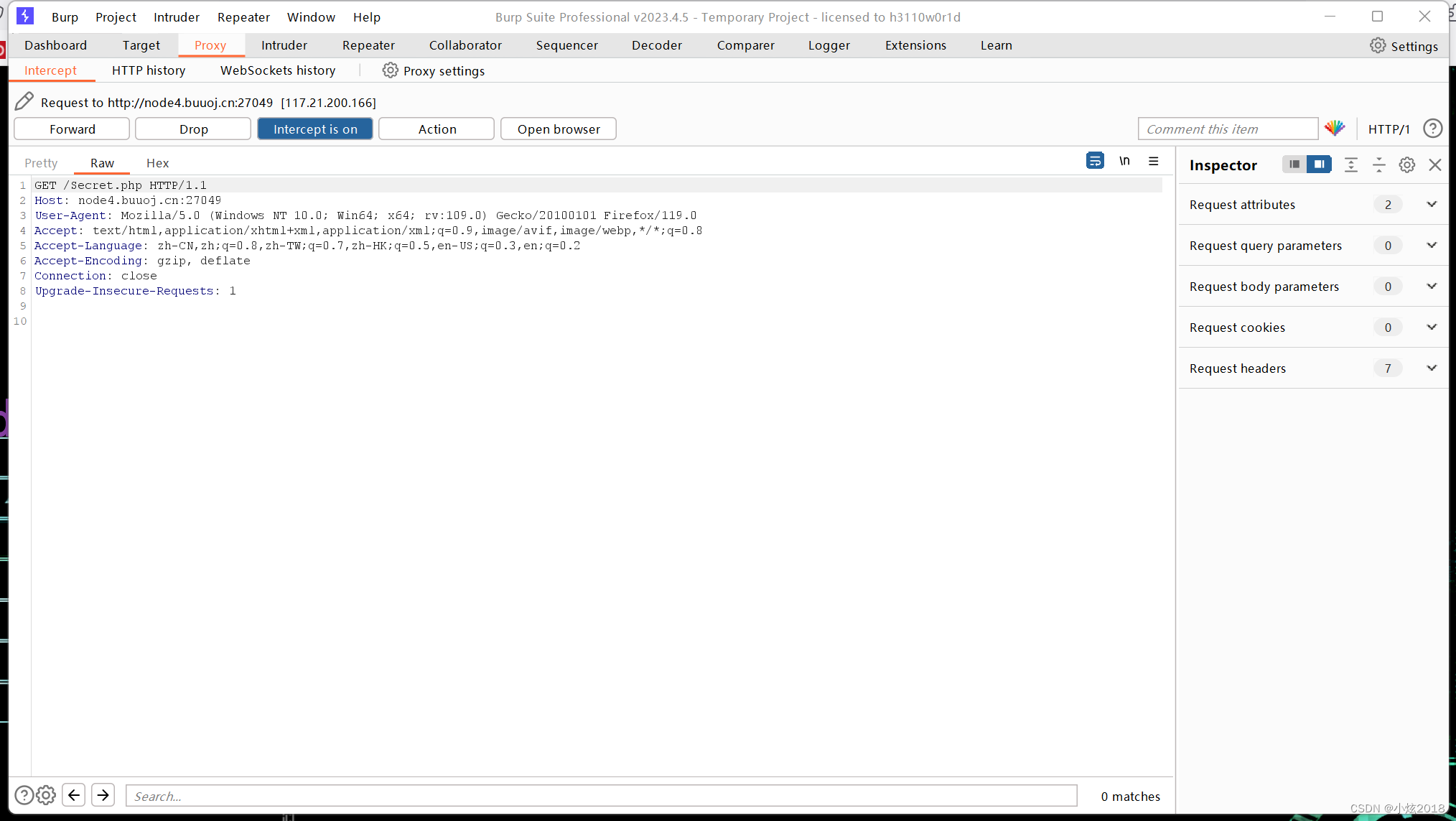Click the Drop button to discard request
The image size is (1456, 821).
193,128
